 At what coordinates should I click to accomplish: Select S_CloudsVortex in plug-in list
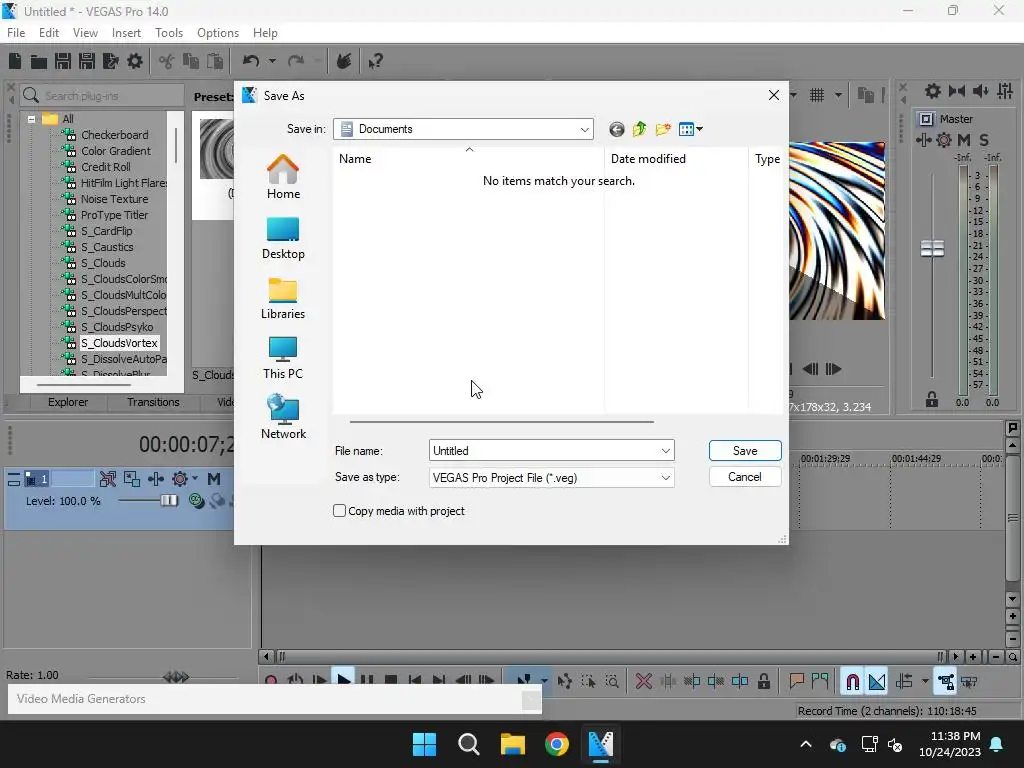[119, 343]
